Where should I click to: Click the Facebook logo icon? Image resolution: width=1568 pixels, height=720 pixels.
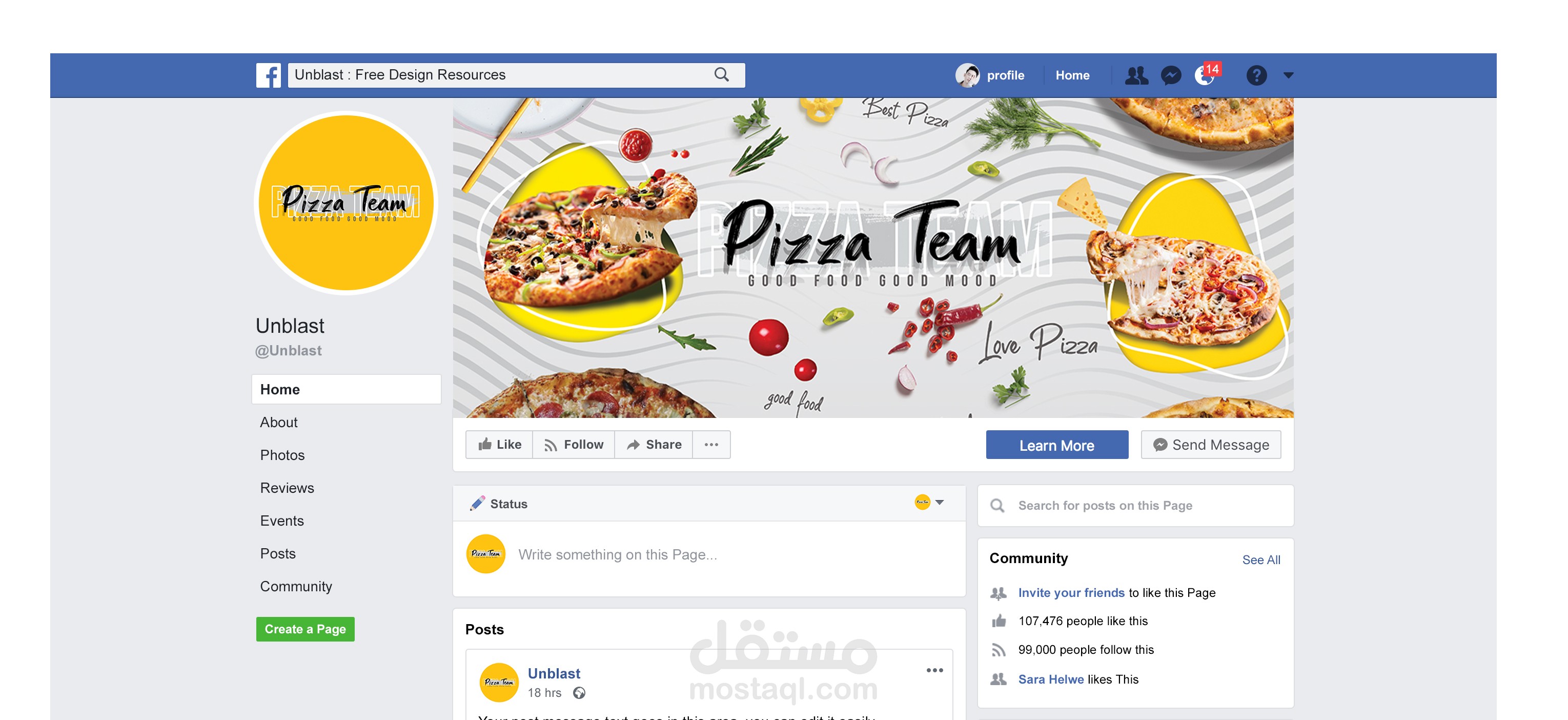(x=268, y=75)
